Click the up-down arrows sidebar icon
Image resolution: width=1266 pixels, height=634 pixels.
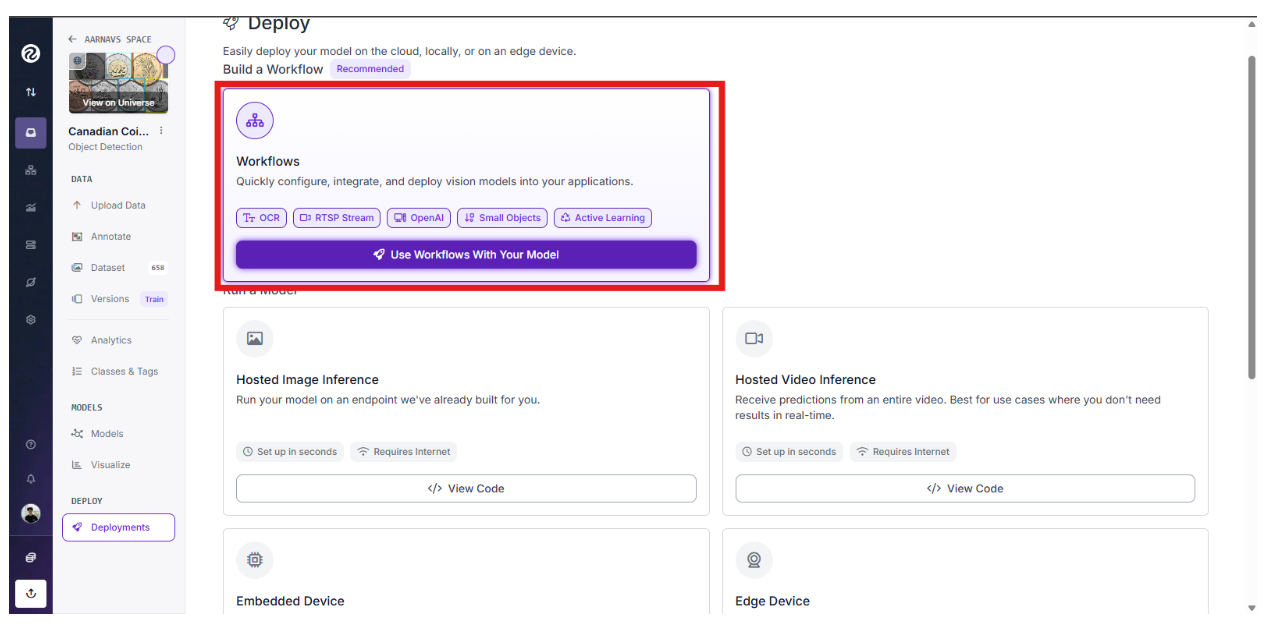(31, 92)
